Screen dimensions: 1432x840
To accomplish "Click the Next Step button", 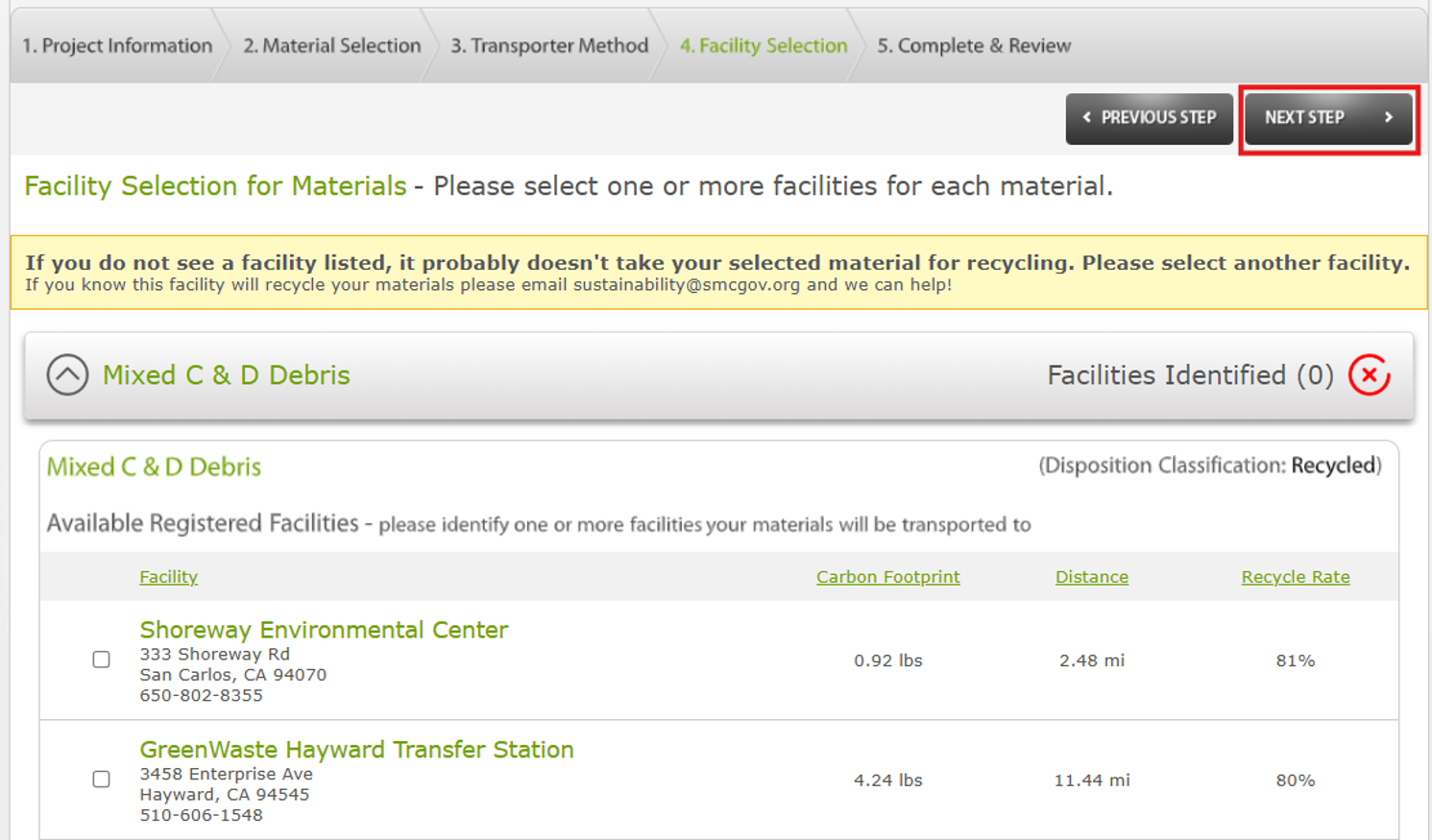I will coord(1328,117).
